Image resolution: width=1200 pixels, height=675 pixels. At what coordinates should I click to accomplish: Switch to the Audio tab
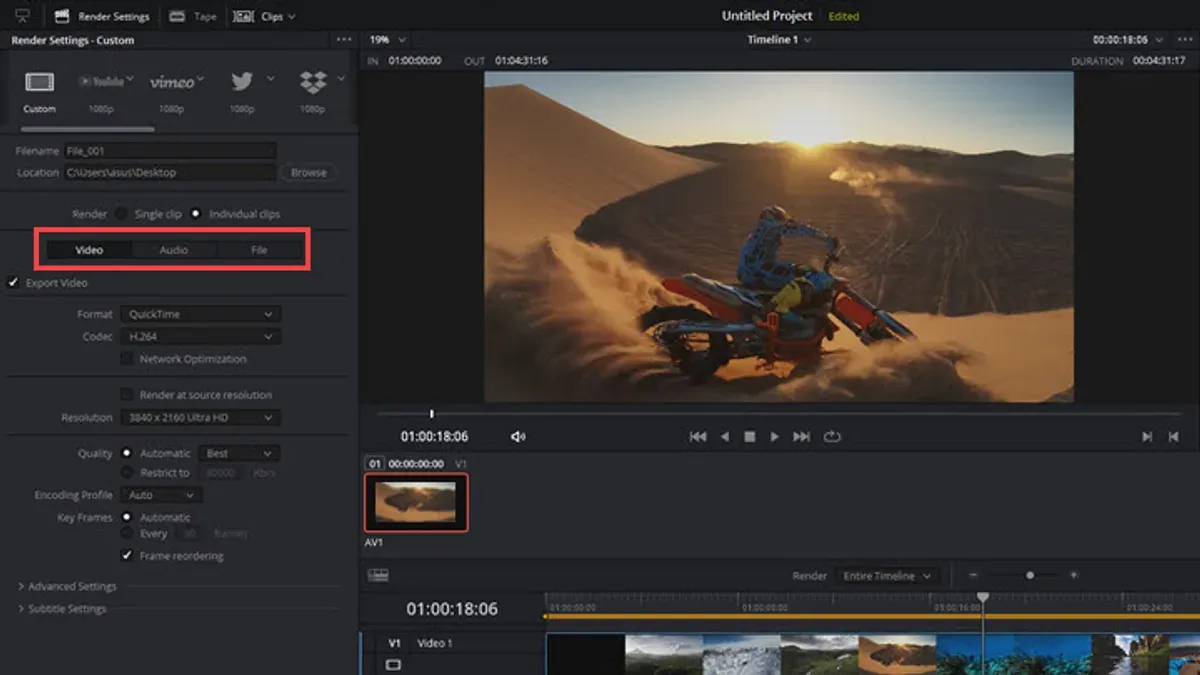click(x=174, y=250)
